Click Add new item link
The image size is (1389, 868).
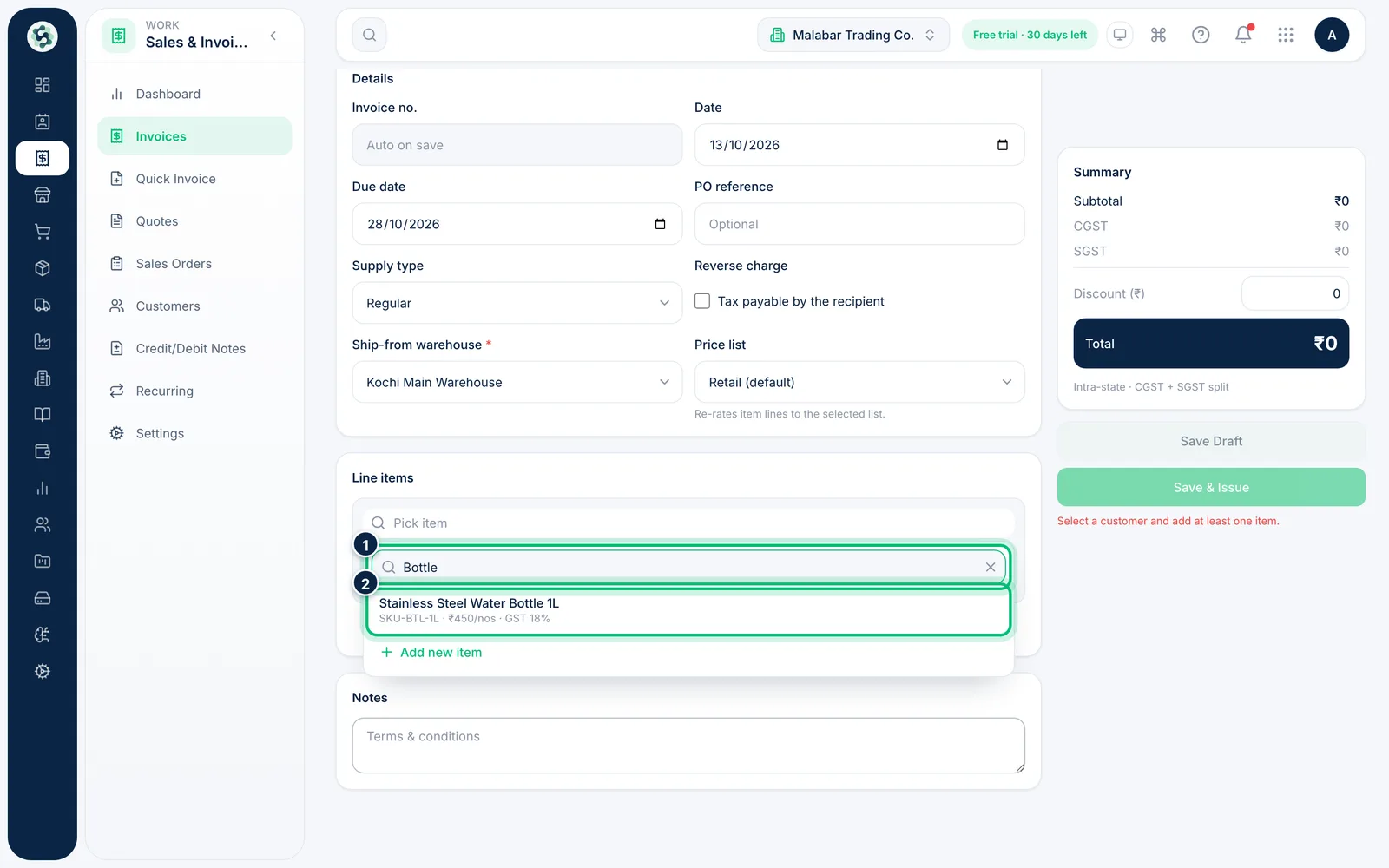pos(431,653)
